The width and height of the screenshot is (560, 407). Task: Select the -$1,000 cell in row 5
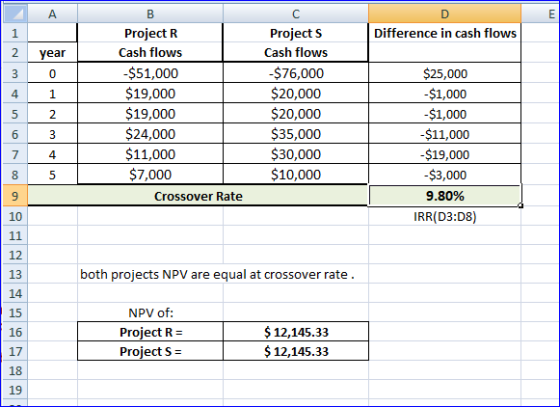445,114
